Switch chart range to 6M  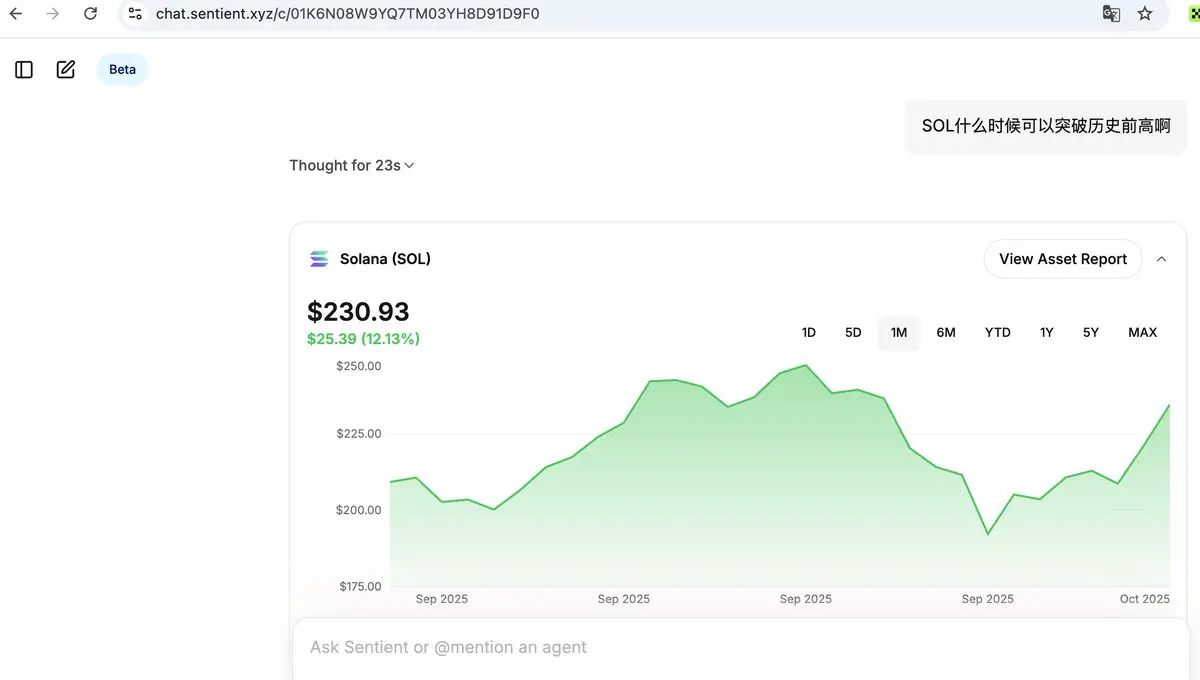coord(946,332)
